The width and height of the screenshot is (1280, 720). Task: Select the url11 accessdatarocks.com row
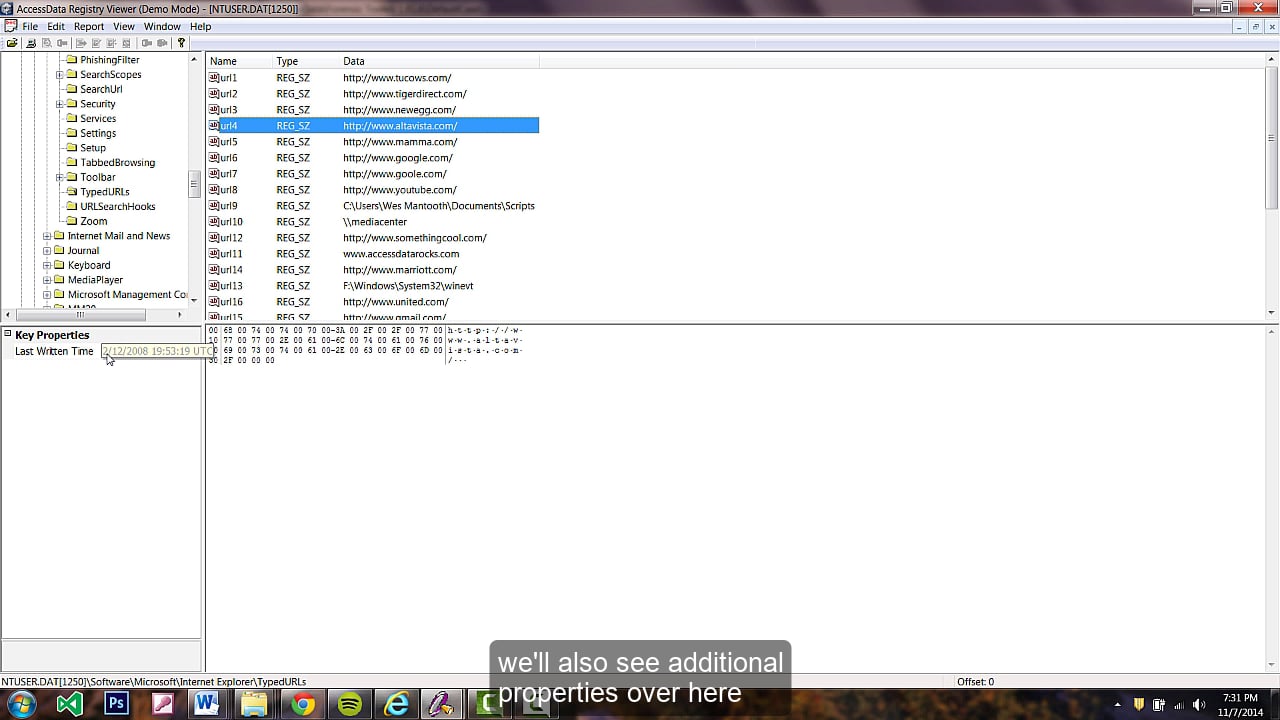point(373,254)
